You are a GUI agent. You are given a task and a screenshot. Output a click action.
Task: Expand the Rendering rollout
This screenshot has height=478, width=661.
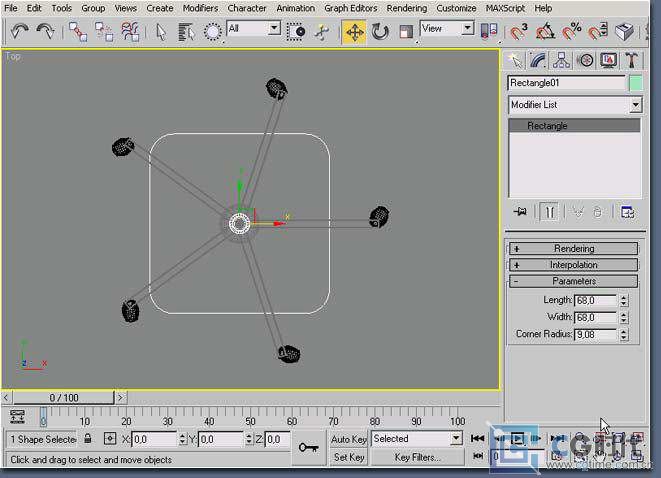point(574,249)
